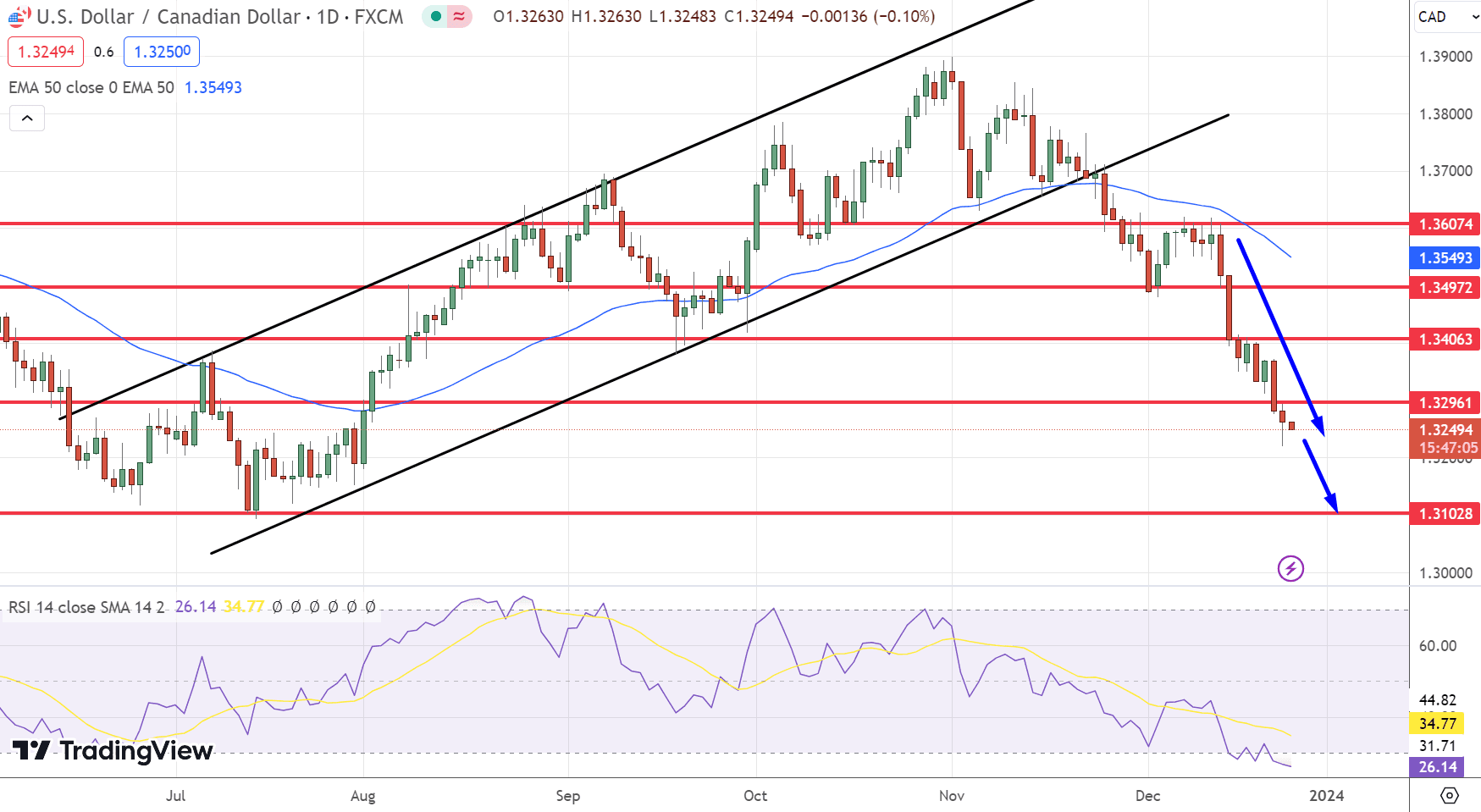This screenshot has height=812, width=1481.
Task: Click the yellow 34.77 RSI axis label
Action: click(x=1437, y=724)
